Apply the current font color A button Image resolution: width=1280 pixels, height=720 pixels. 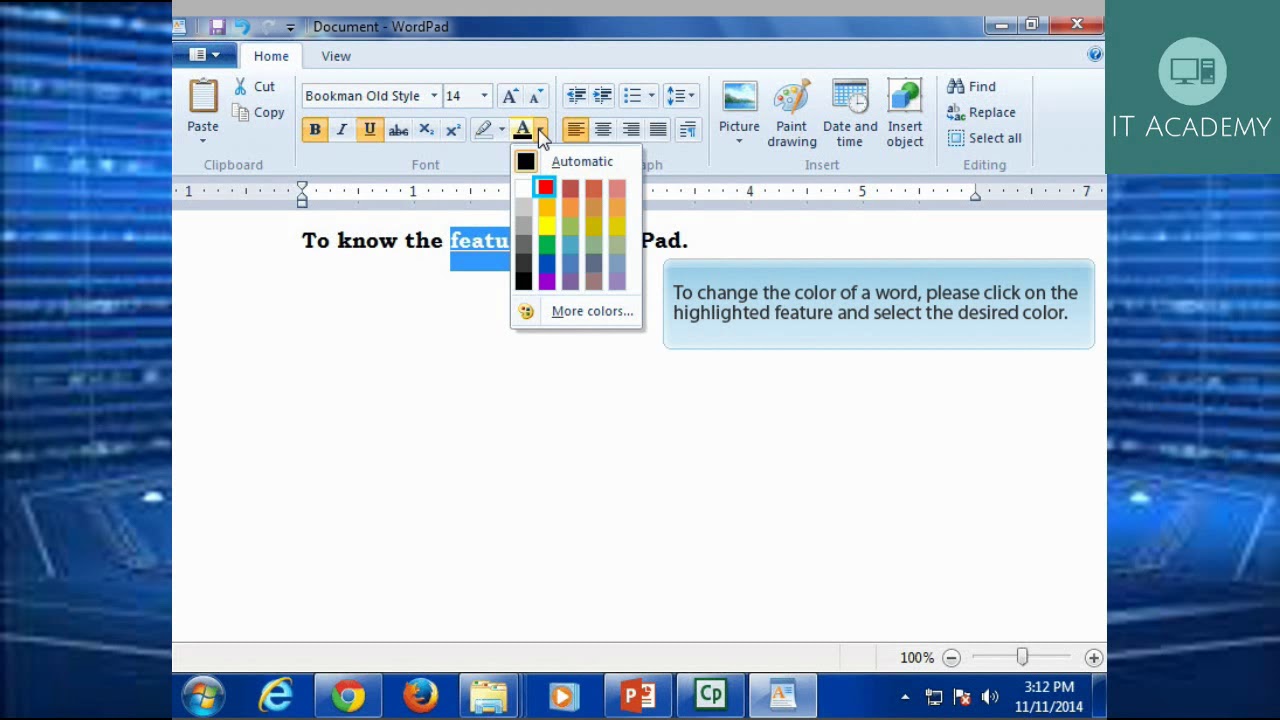(x=522, y=130)
